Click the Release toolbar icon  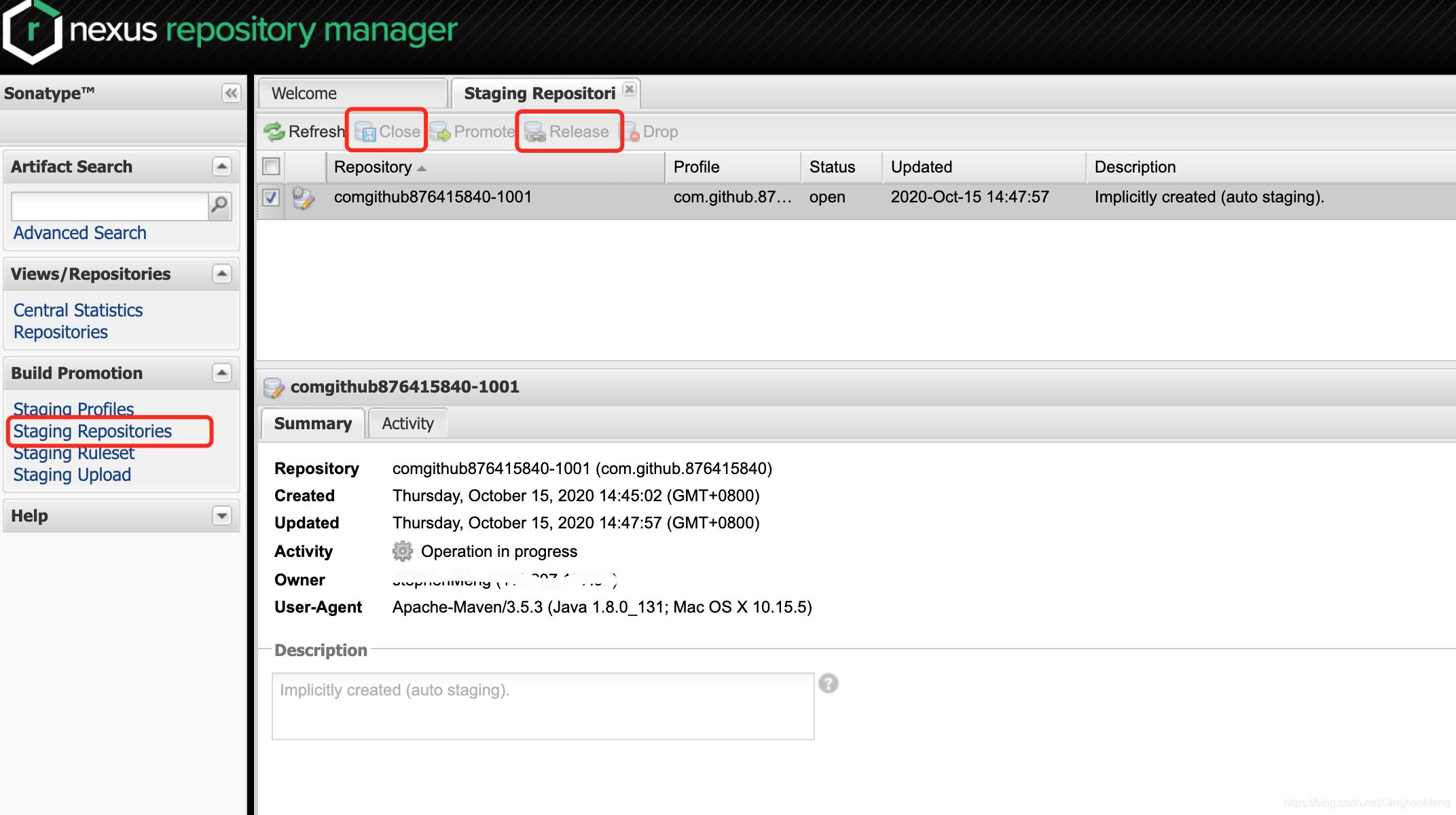tap(535, 132)
